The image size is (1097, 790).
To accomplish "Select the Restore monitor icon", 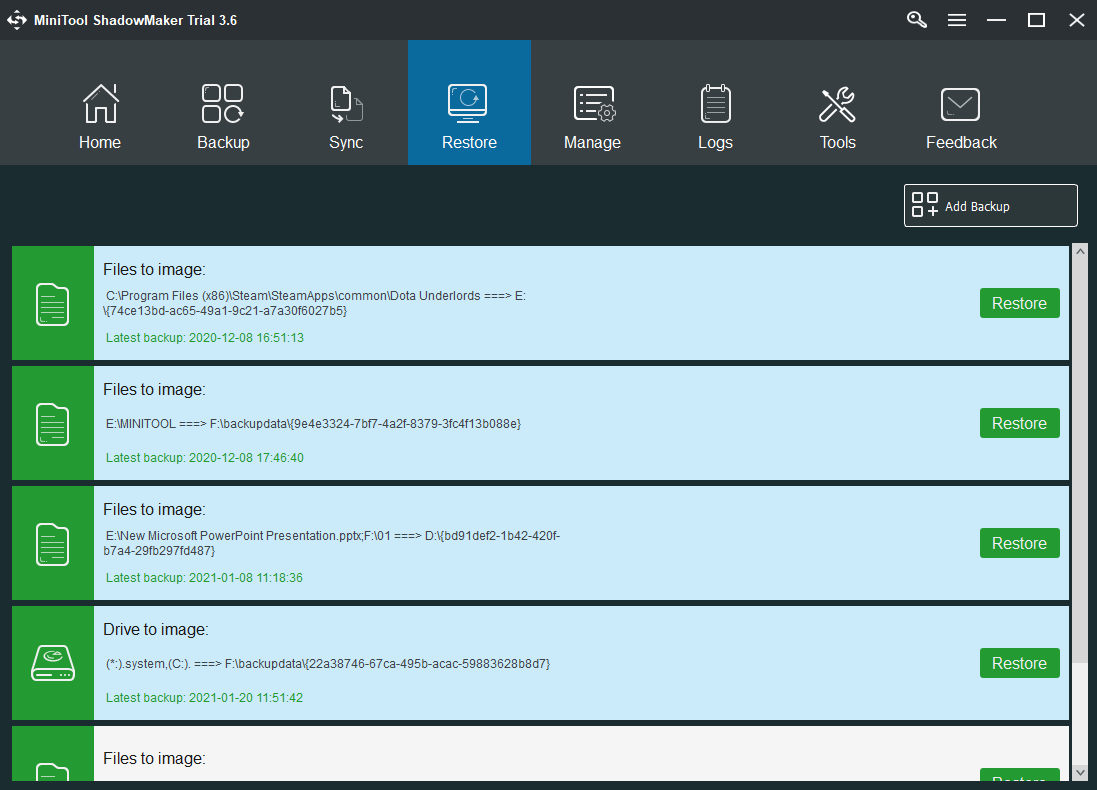I will [468, 103].
